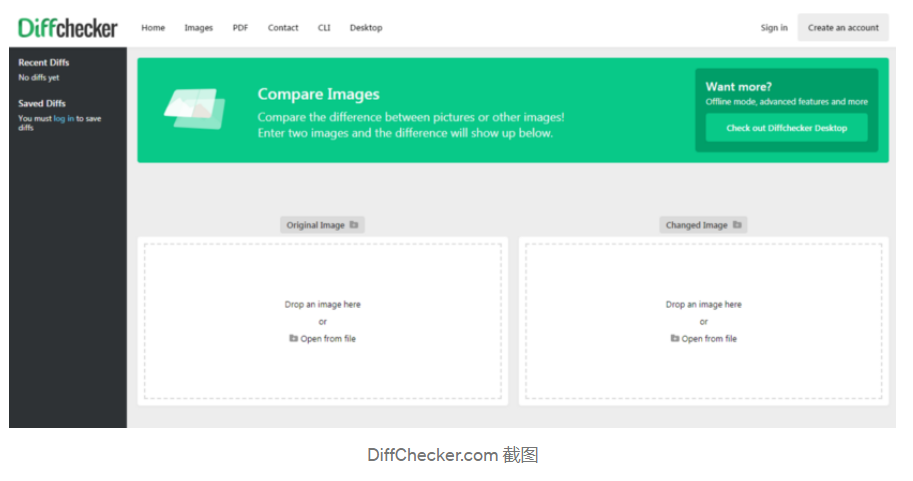Click the folder icon in the right drop zone
Viewport: 913px width, 481px height.
pos(675,338)
